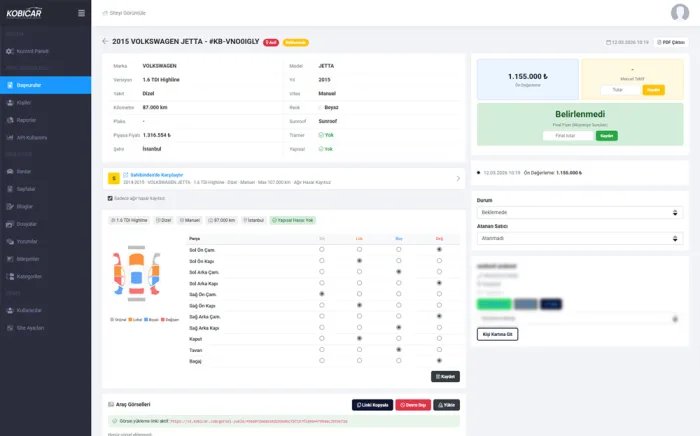Click the Dosyalar folder icon in sidebar

(10, 224)
